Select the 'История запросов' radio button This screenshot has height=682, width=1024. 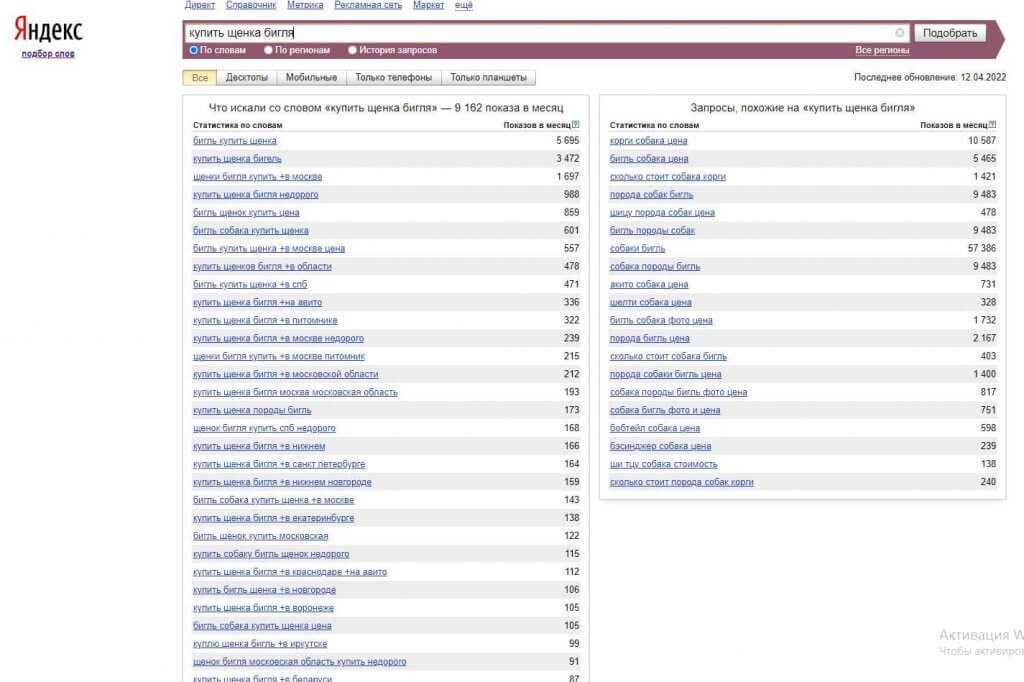(352, 50)
